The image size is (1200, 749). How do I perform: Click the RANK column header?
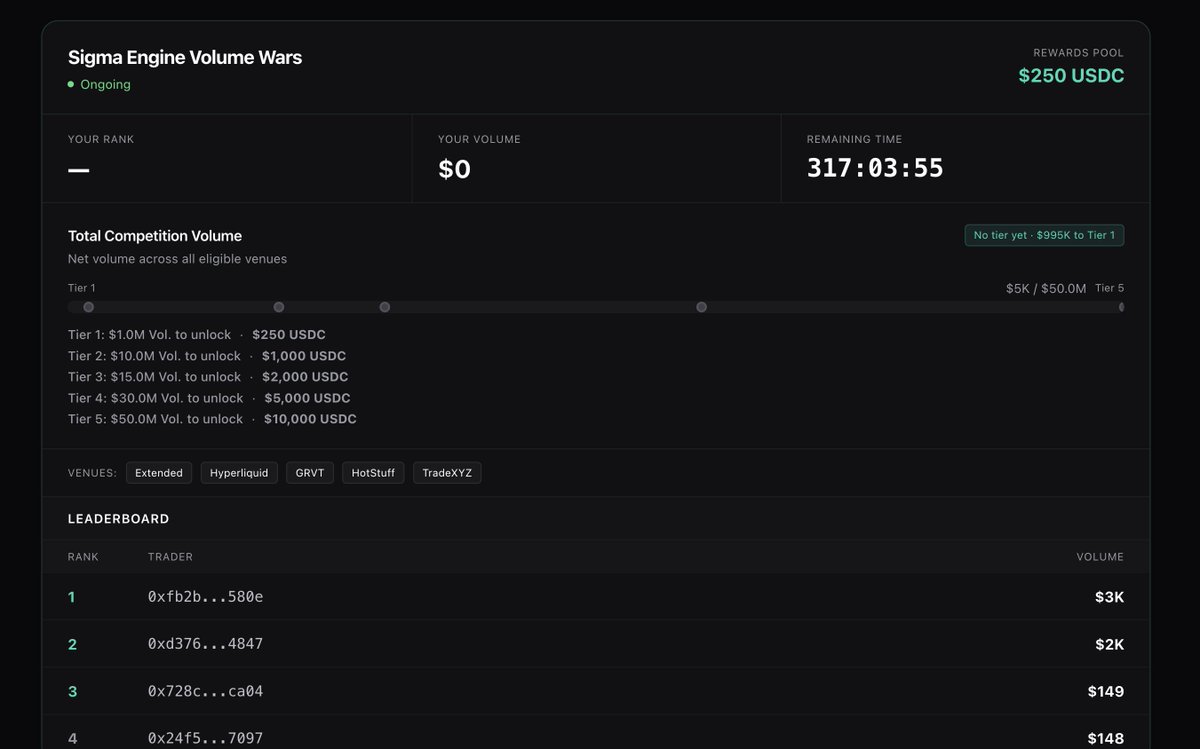[x=83, y=557]
